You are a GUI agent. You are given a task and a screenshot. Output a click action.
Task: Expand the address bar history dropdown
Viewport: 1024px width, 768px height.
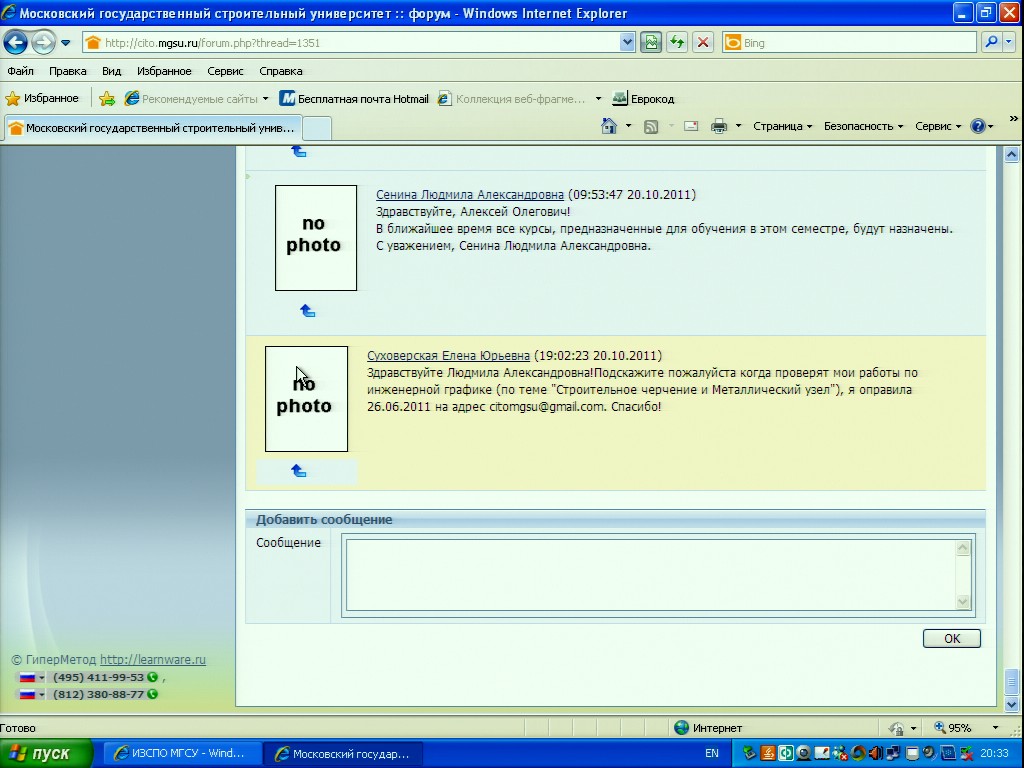click(627, 43)
